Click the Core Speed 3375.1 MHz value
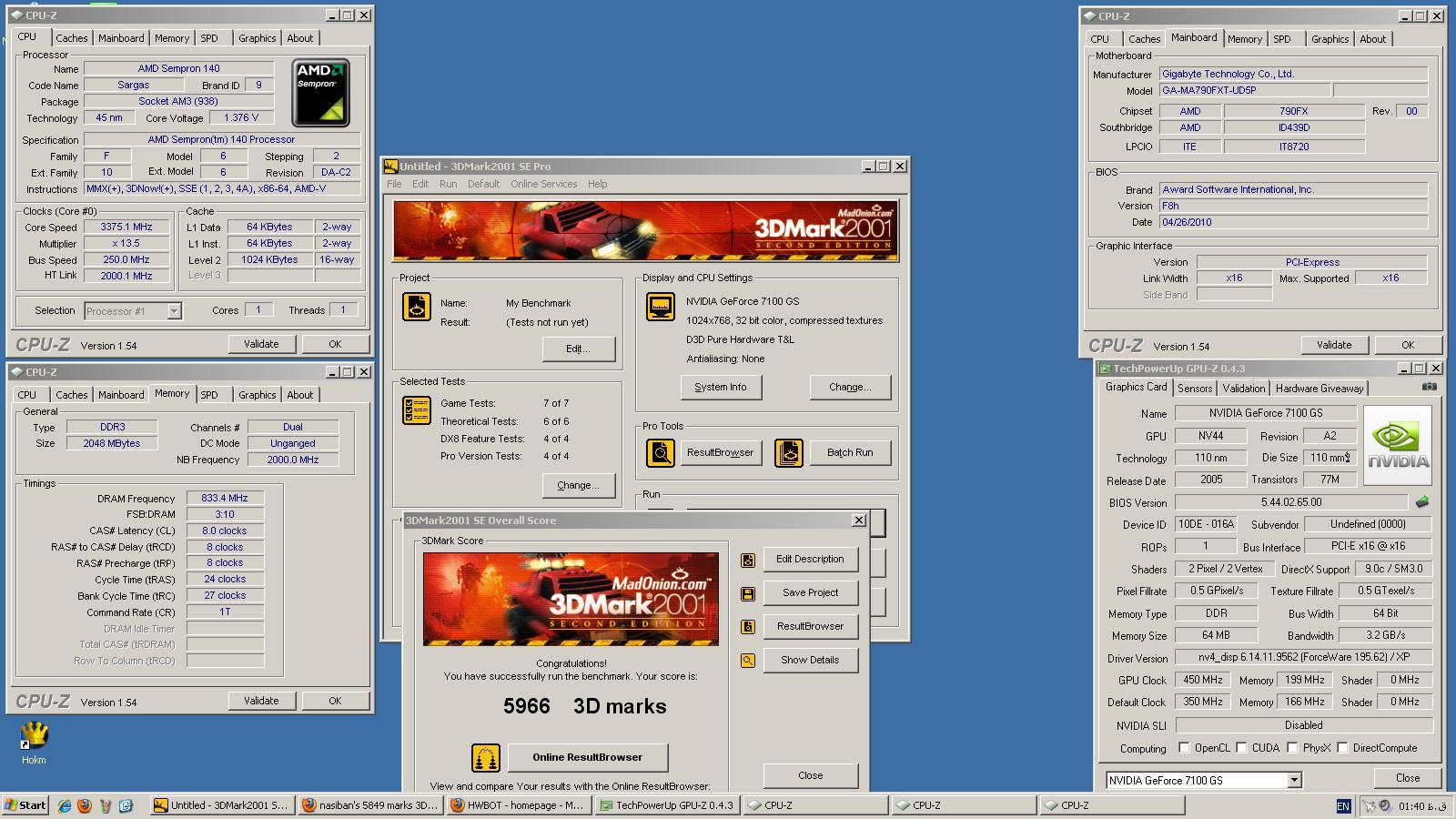 coord(126,227)
